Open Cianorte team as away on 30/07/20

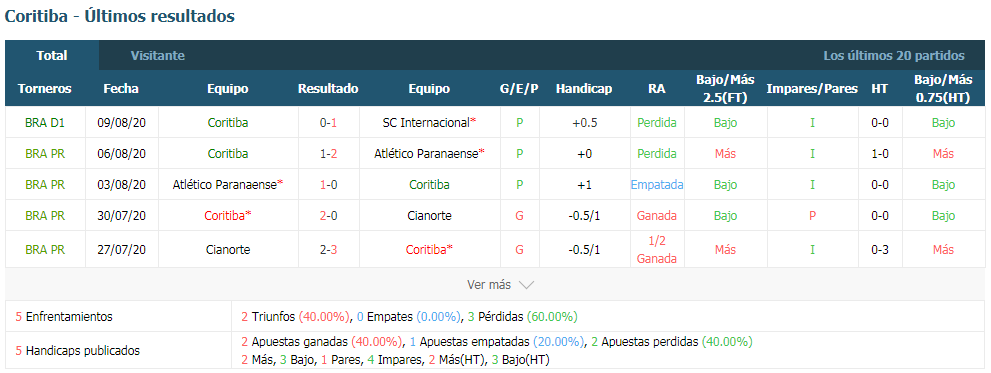coord(429,216)
